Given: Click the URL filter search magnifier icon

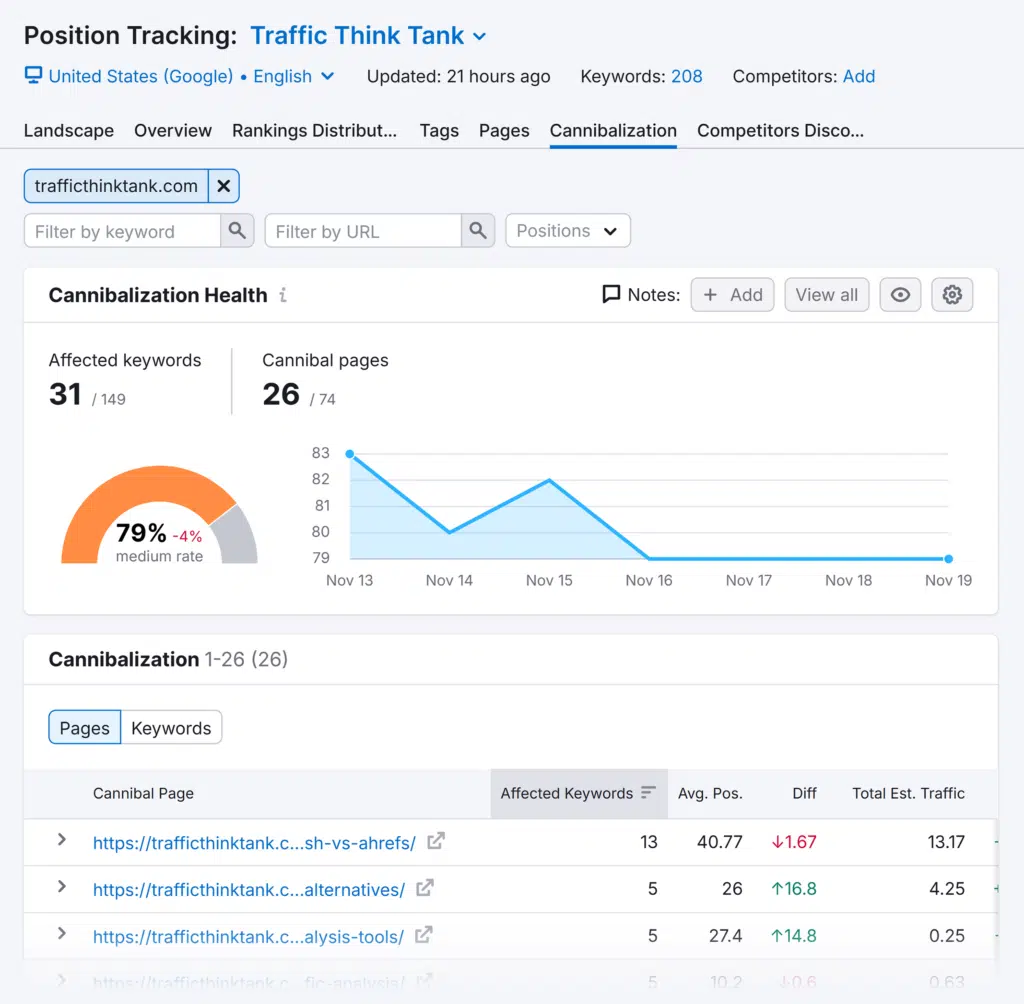Looking at the screenshot, I should 478,231.
